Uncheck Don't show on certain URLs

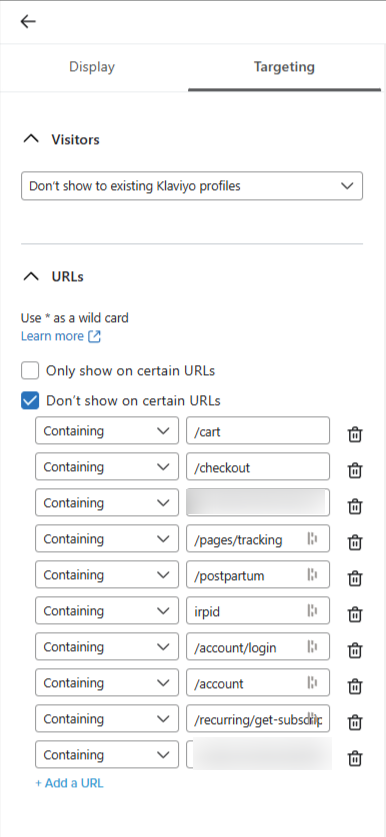point(30,400)
